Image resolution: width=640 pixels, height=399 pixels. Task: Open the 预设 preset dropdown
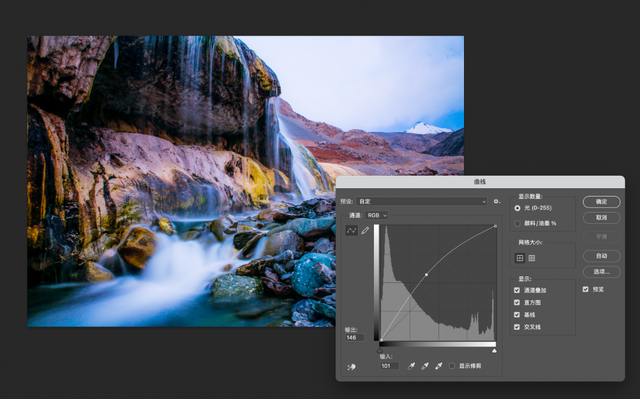tap(422, 201)
